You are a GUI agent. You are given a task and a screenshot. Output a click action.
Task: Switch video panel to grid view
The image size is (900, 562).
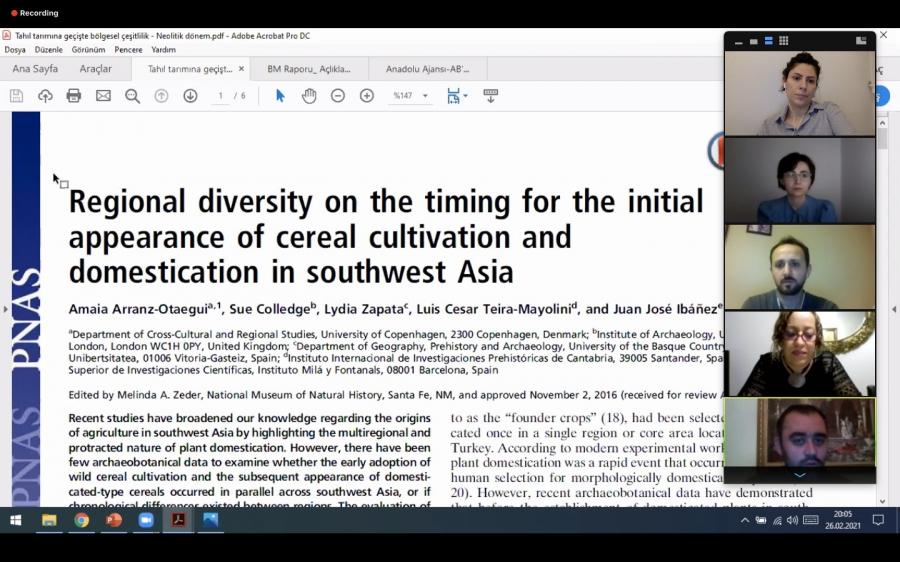pyautogui.click(x=783, y=41)
